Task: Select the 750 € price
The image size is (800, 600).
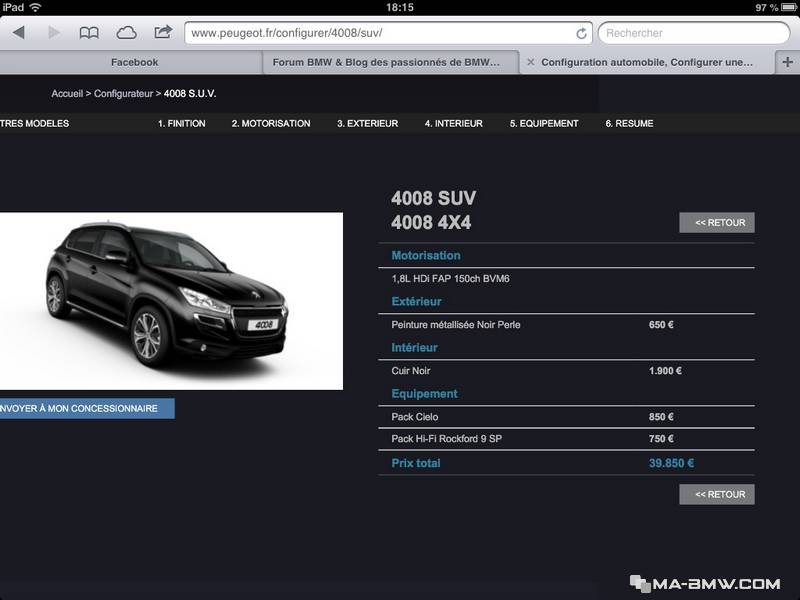Action: pos(661,439)
